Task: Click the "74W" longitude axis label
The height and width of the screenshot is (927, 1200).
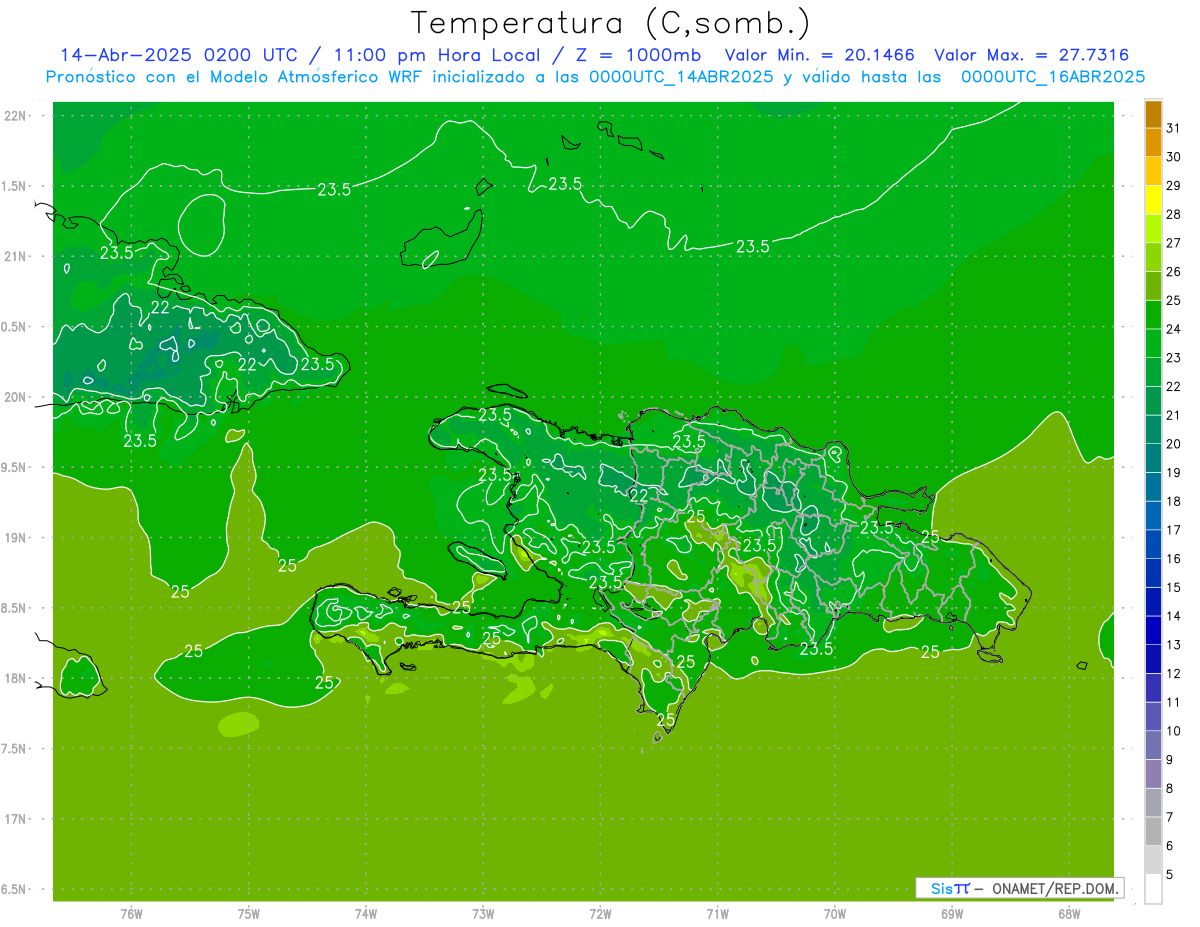Action: (x=366, y=914)
